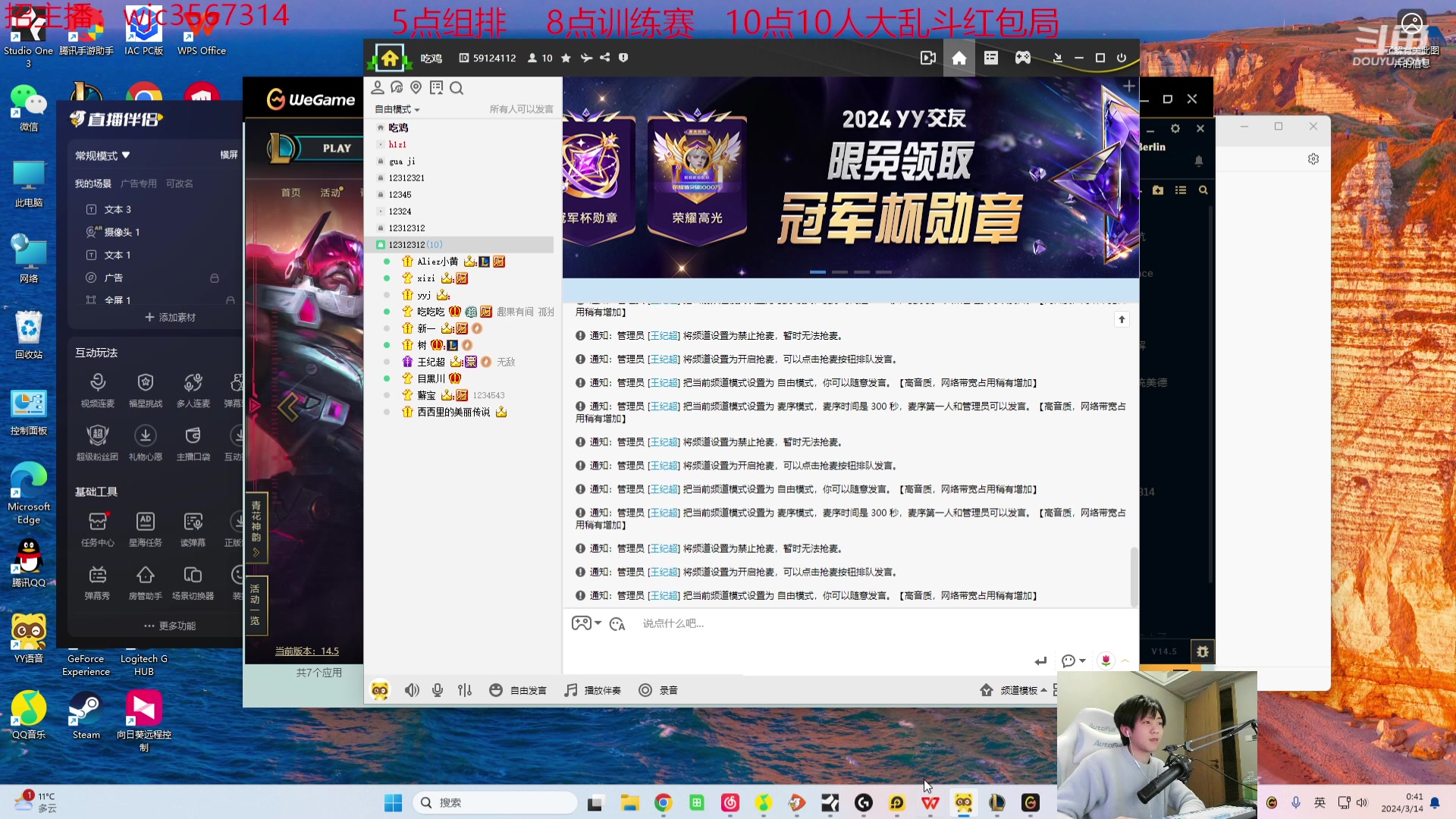Click the star favorite icon in YY title bar
This screenshot has height=819, width=1456.
coord(566,58)
